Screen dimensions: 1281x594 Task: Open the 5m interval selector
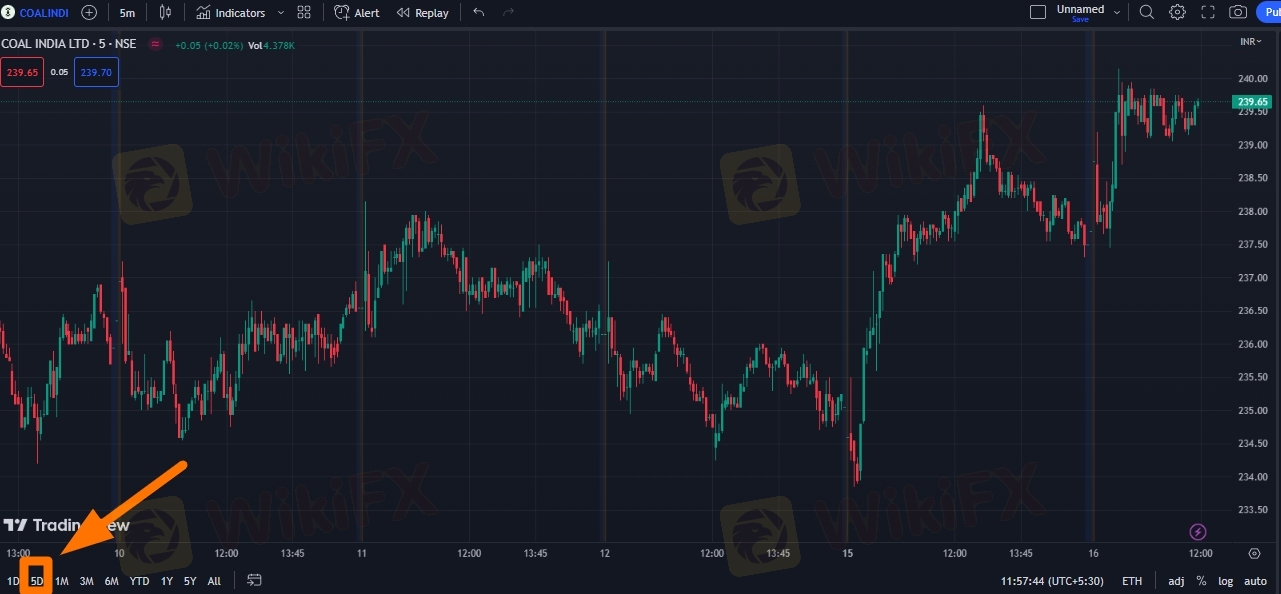coord(127,12)
